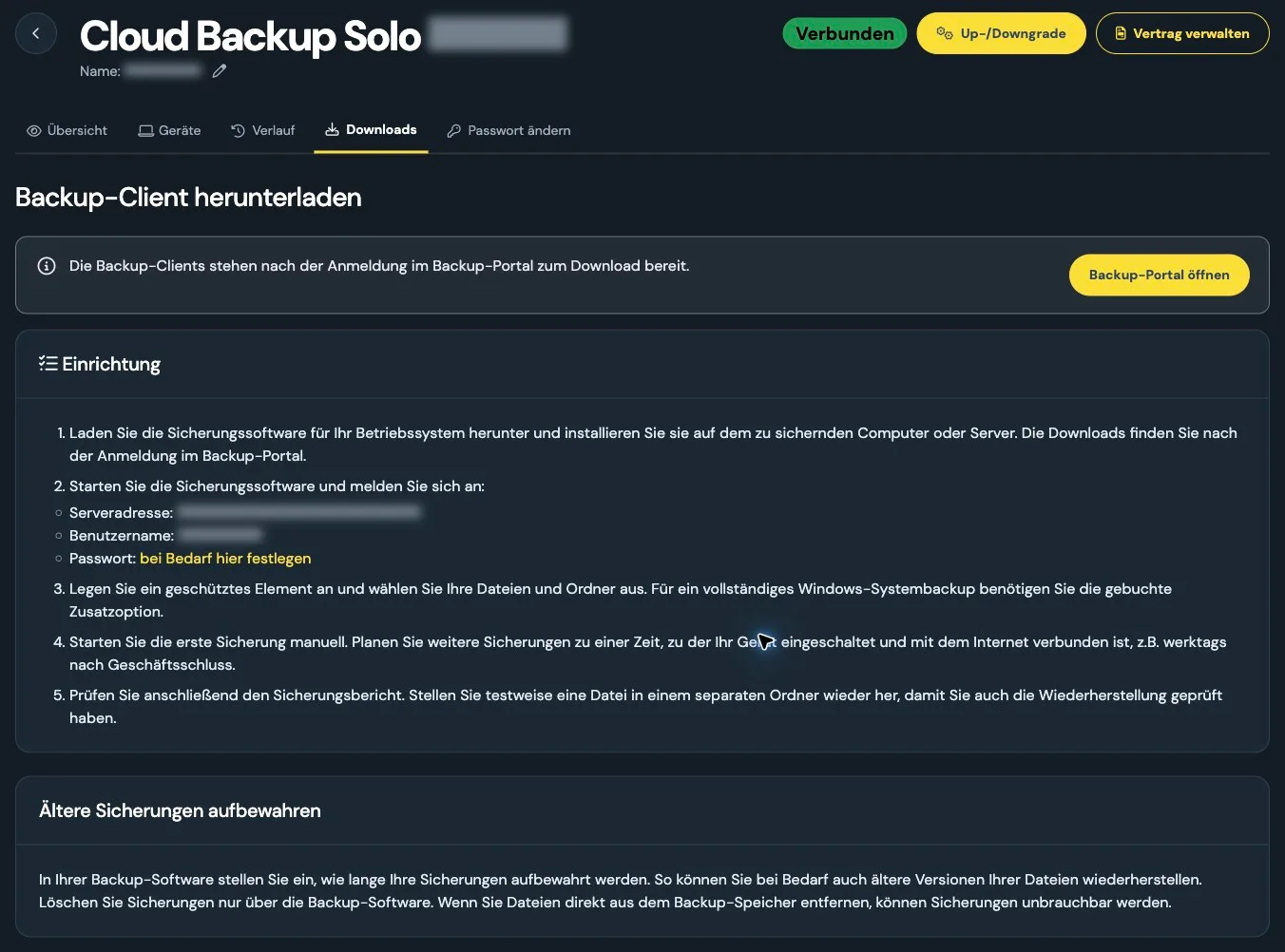Screen dimensions: 1285x952
Task: Click the 'Ältere Sicherungen aufbewahren' heading
Action: [x=180, y=810]
